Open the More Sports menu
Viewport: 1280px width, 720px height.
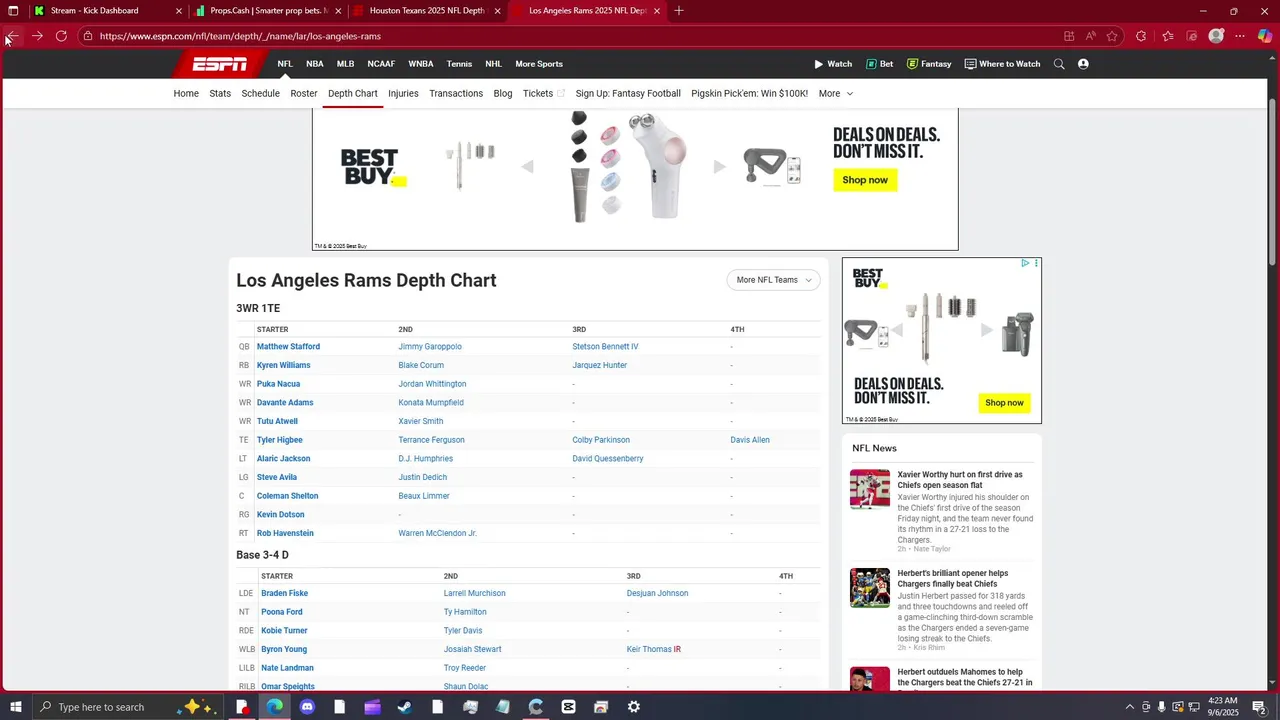(x=539, y=64)
